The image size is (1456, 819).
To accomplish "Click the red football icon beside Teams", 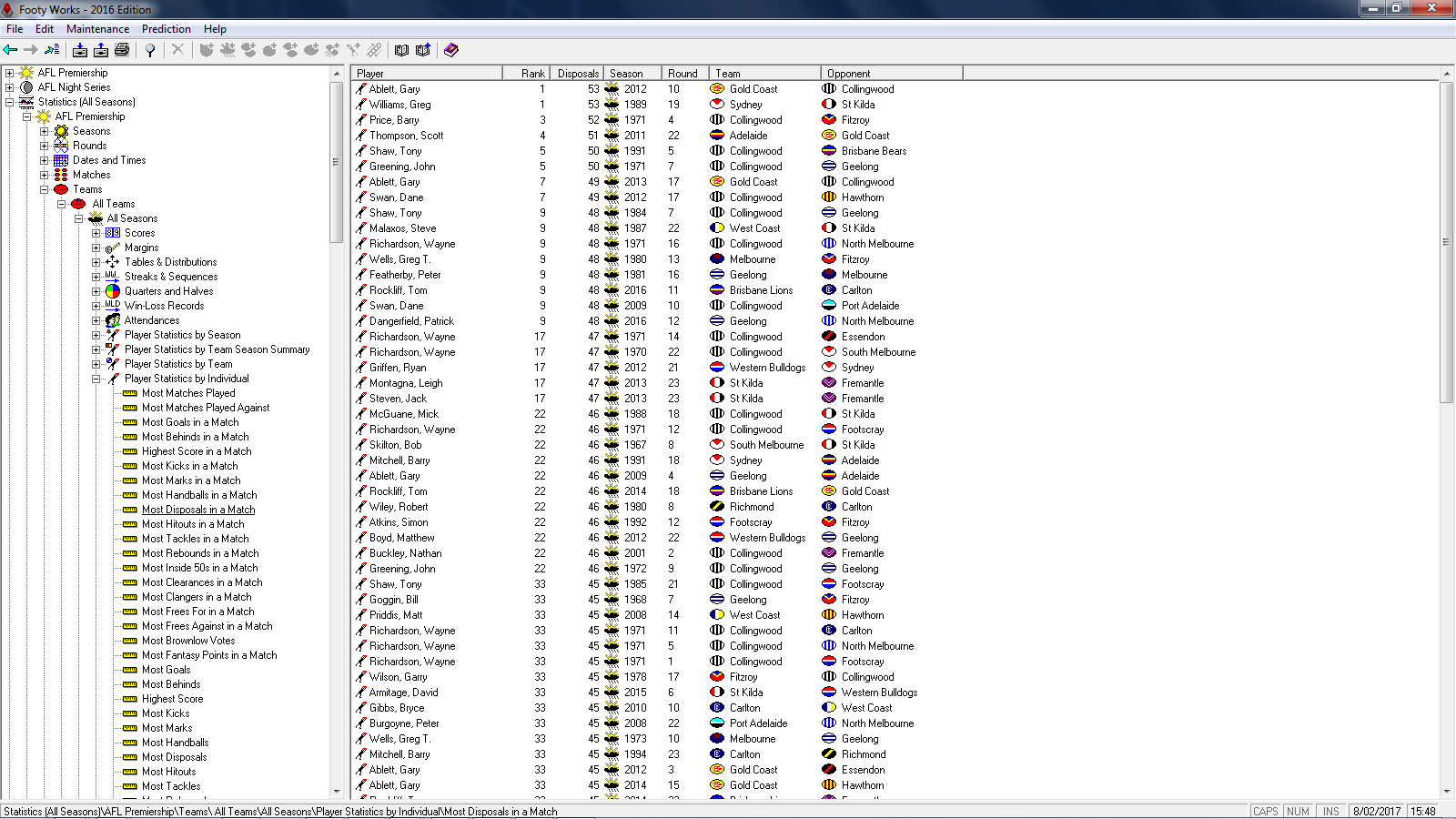I will point(61,189).
